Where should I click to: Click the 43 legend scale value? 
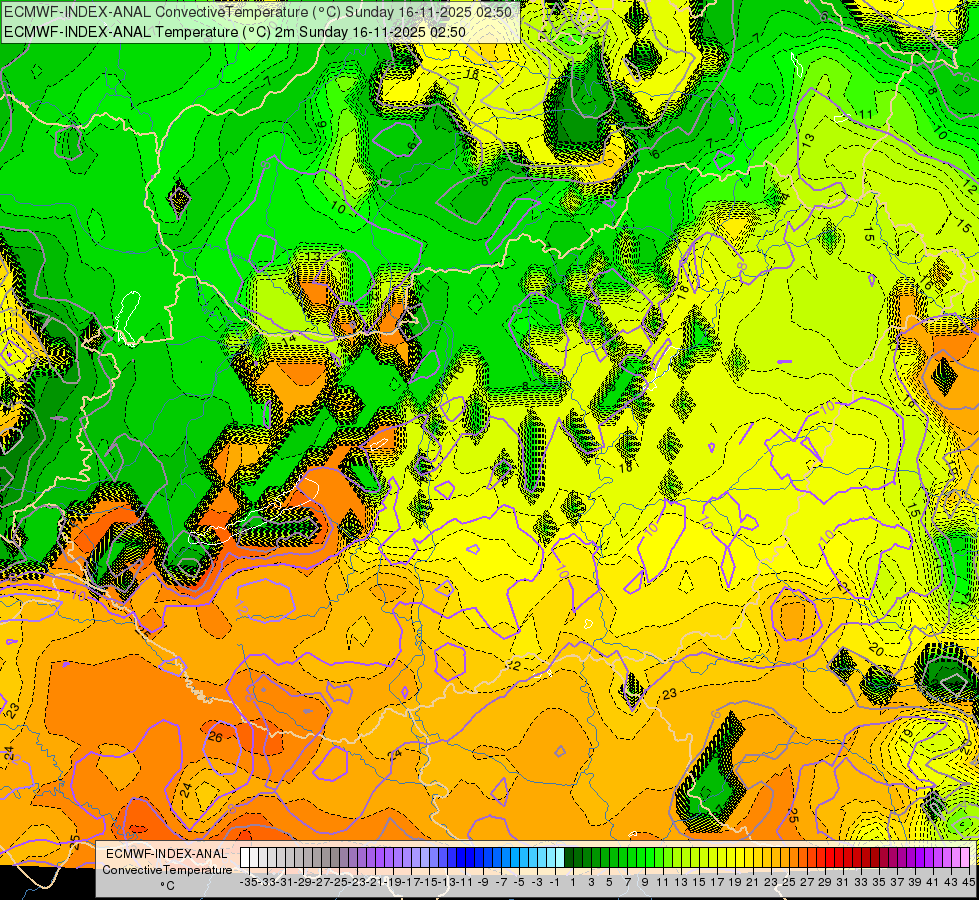[x=951, y=882]
